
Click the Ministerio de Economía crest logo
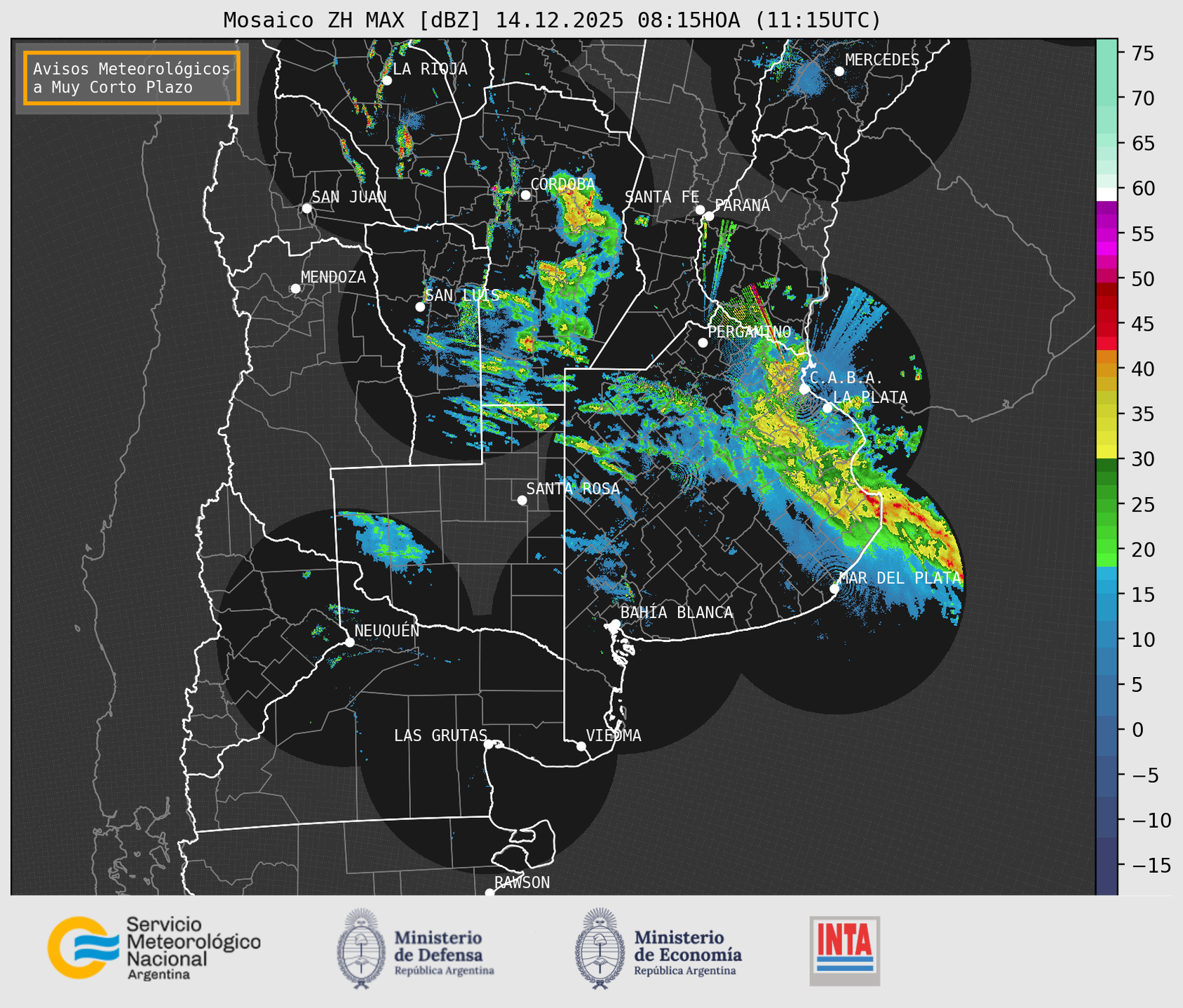[600, 949]
